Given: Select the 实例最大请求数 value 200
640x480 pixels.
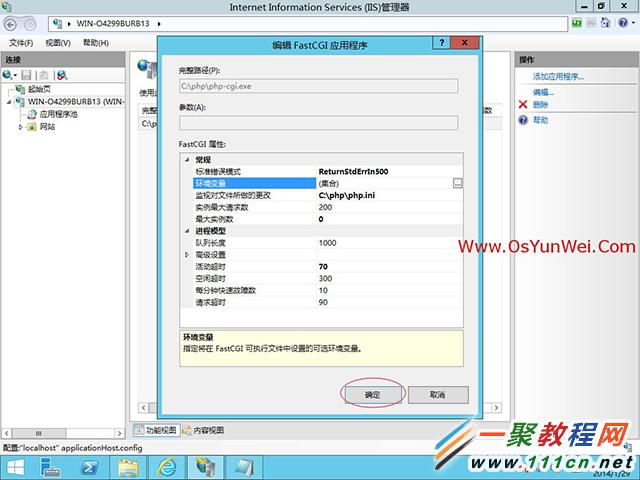Looking at the screenshot, I should (x=325, y=207).
